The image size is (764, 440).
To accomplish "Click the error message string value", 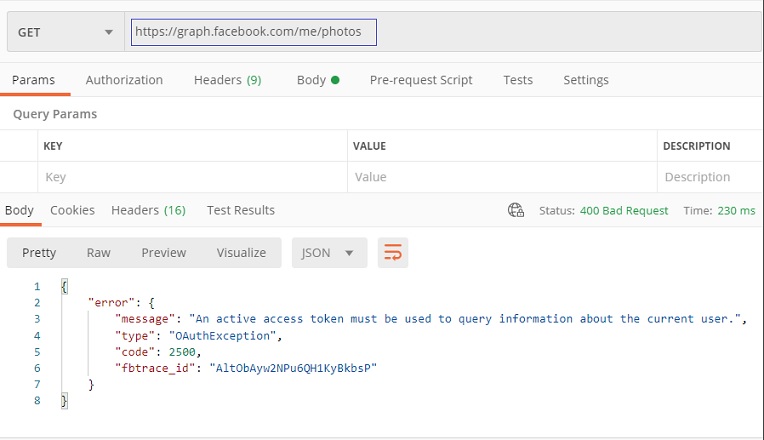I will click(465, 319).
